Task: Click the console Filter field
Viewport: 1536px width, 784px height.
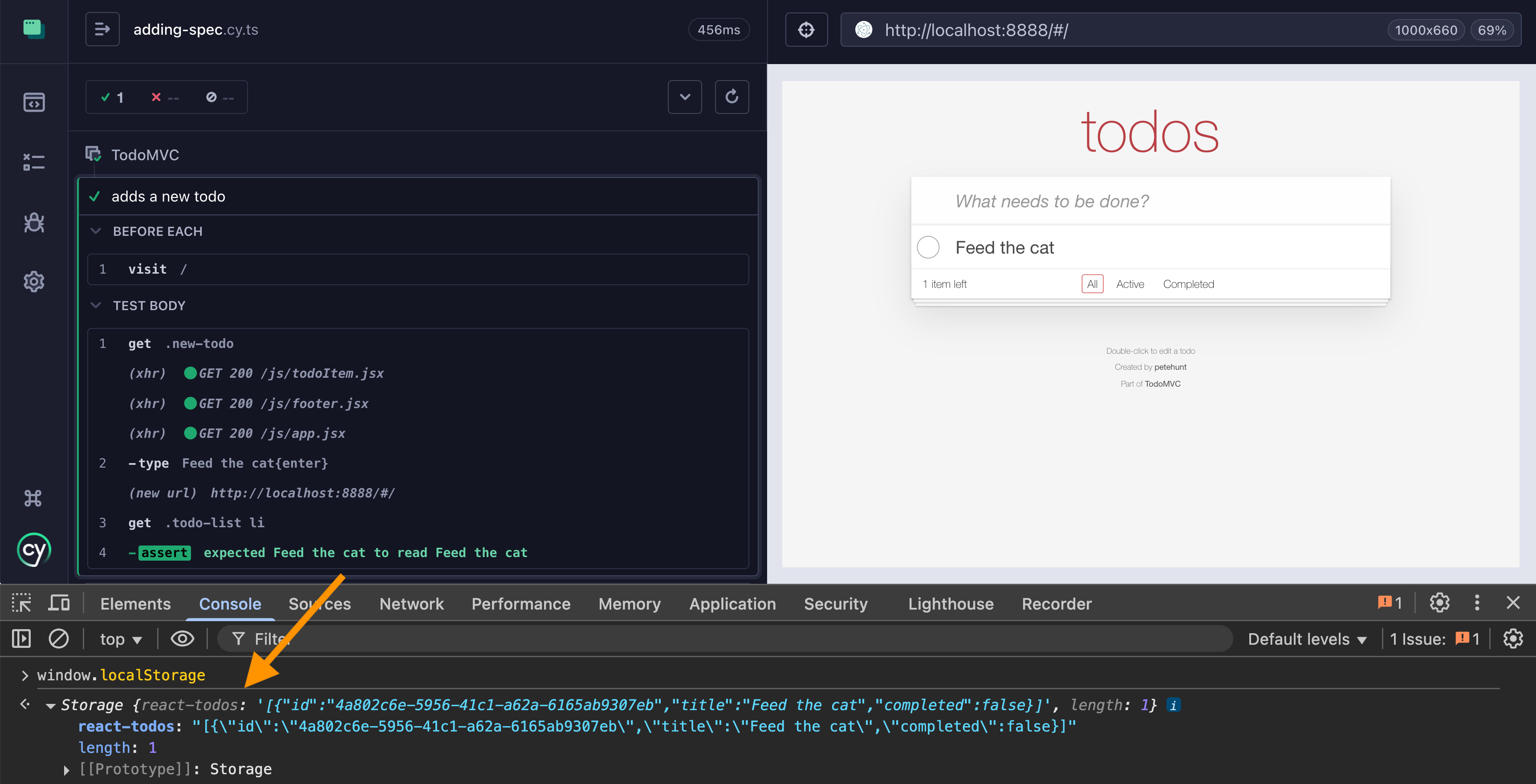Action: click(x=724, y=639)
